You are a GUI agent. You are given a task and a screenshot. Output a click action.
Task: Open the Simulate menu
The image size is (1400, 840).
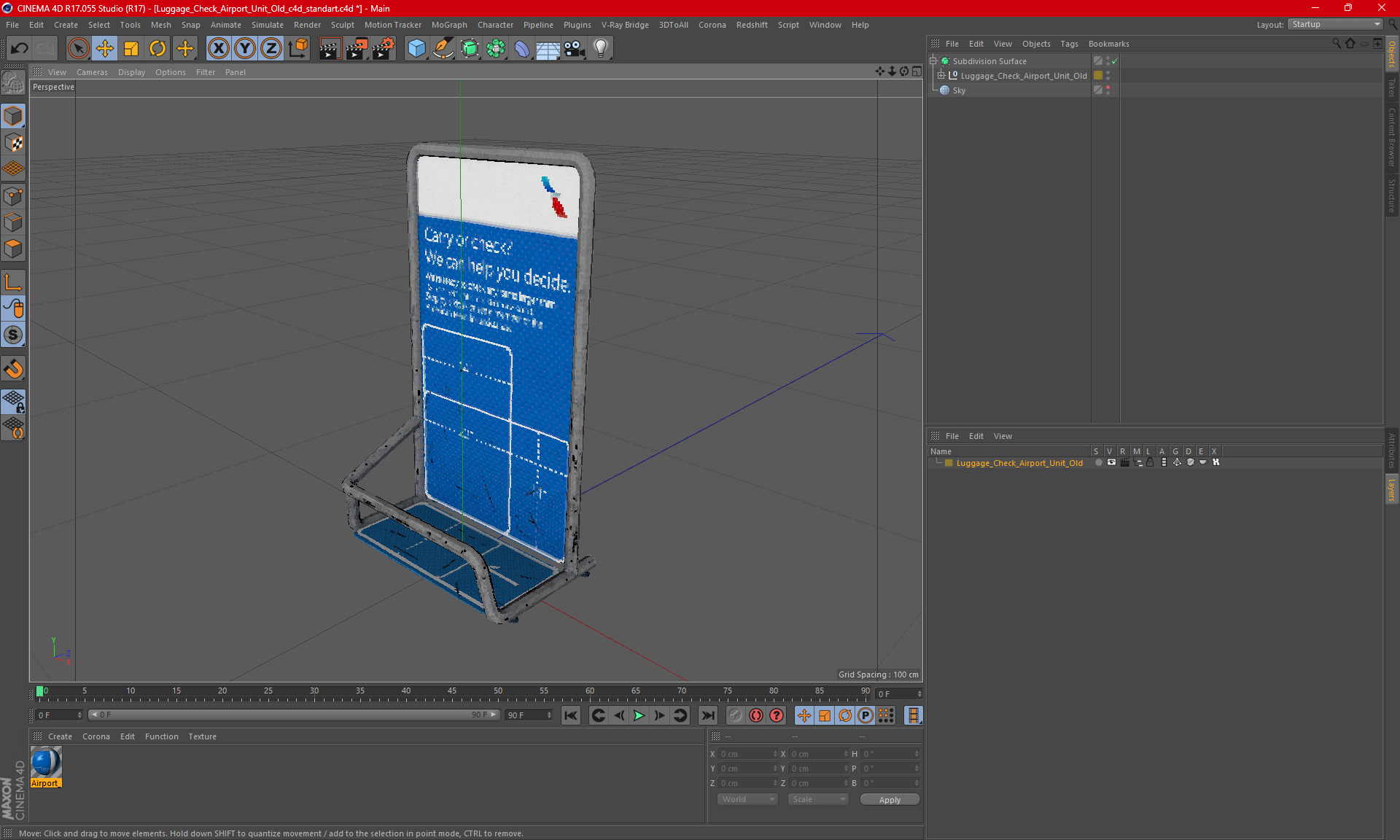268,25
